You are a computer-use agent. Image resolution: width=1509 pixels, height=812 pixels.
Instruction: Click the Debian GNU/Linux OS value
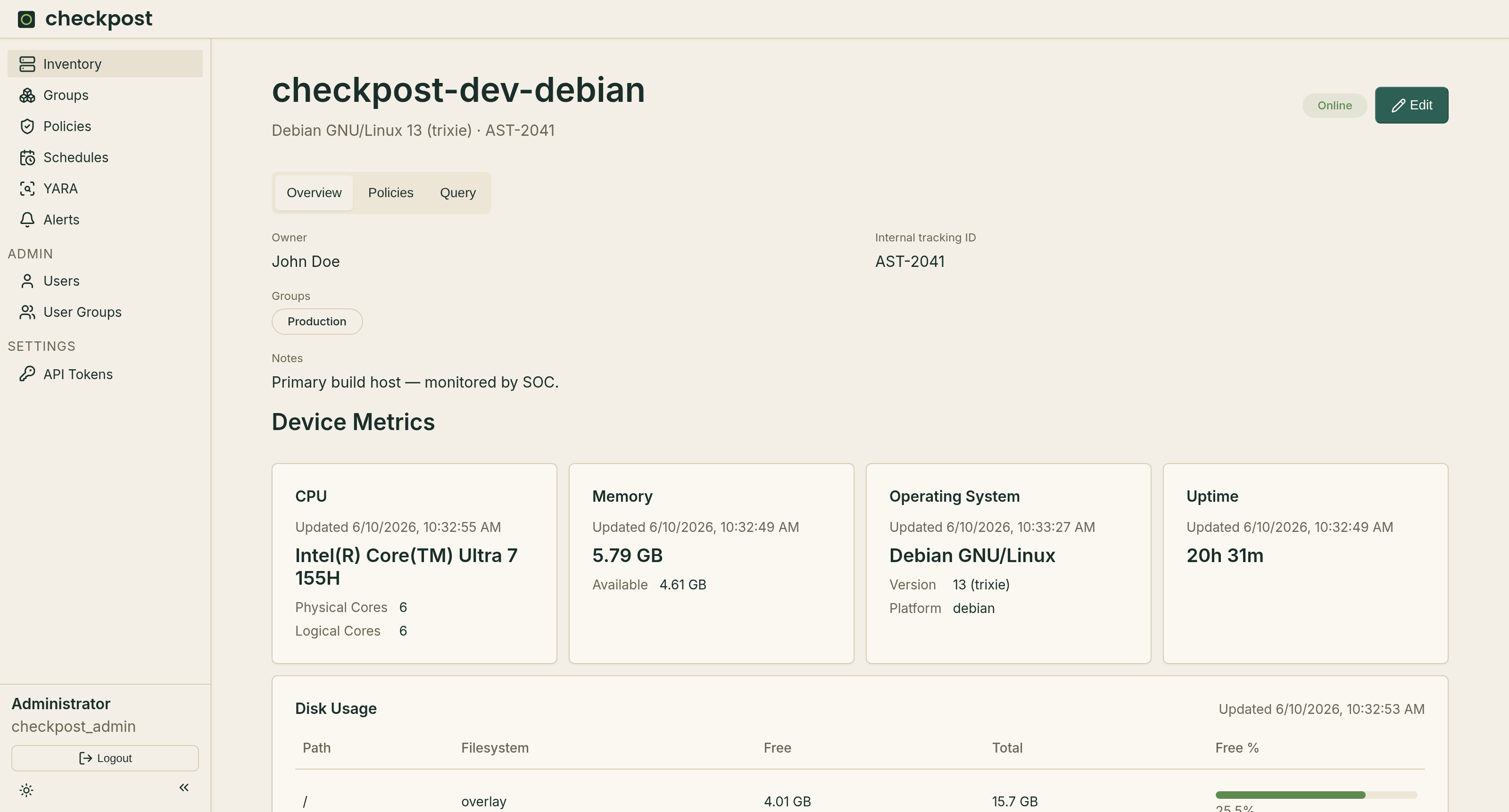click(972, 555)
